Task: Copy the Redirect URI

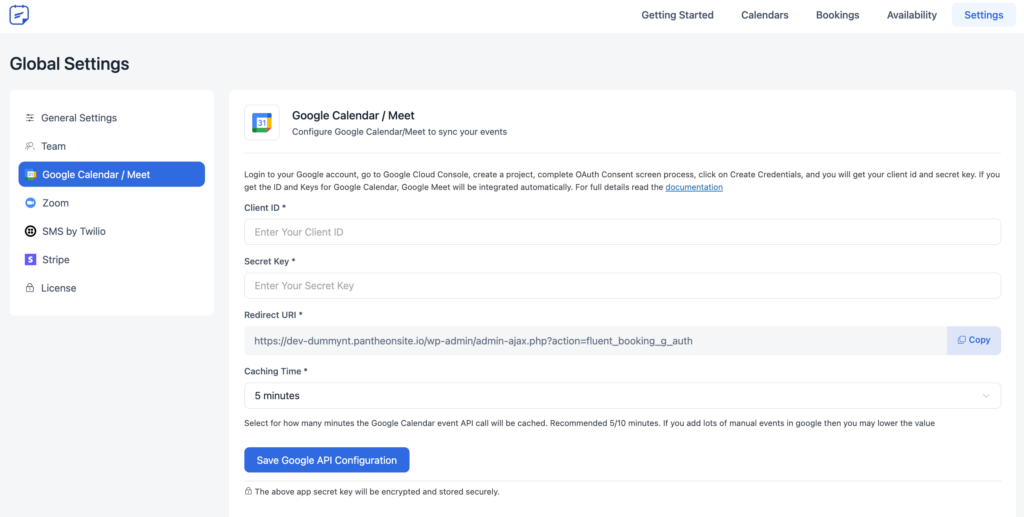Action: coord(974,340)
